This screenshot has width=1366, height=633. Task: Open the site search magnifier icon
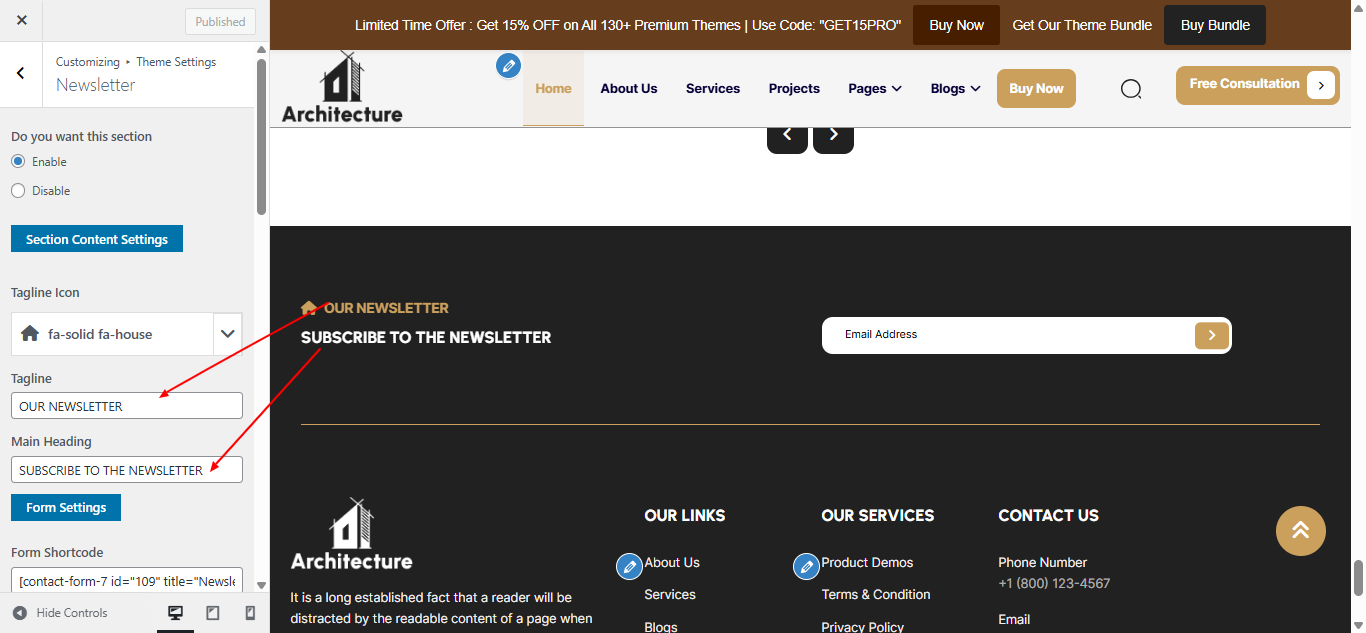click(1131, 88)
